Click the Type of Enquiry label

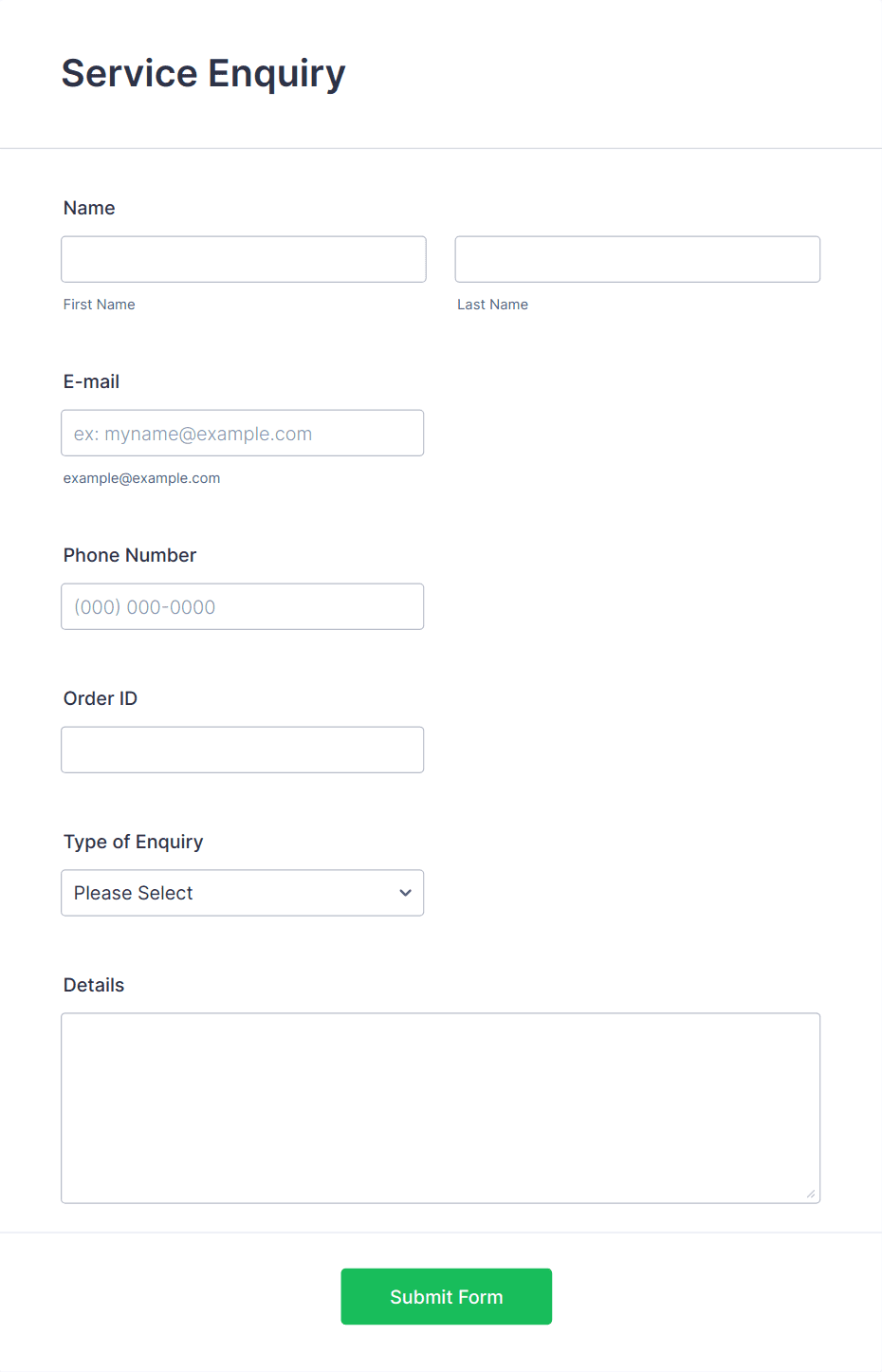pos(134,842)
